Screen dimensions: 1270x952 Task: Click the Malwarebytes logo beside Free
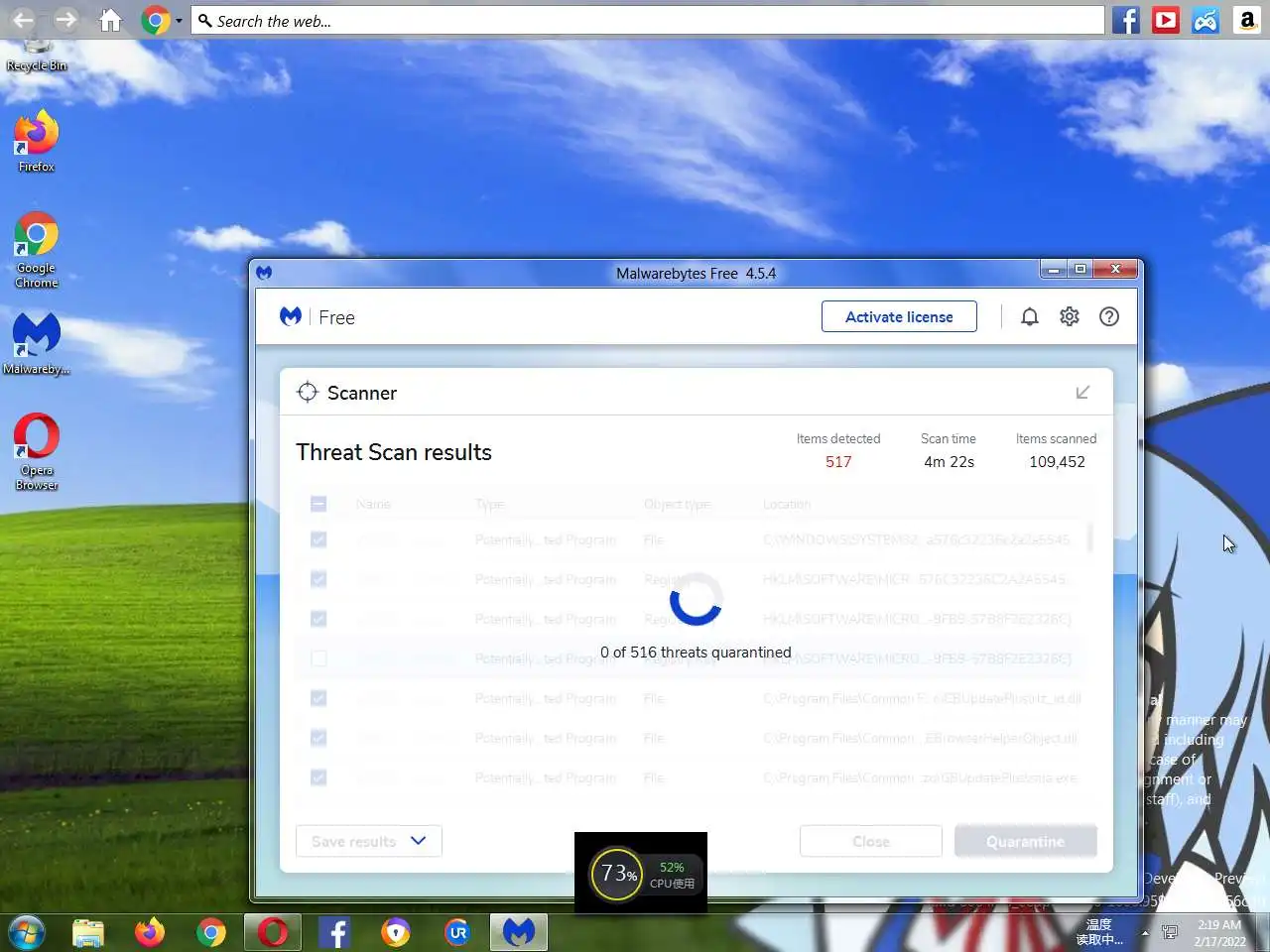pos(291,316)
